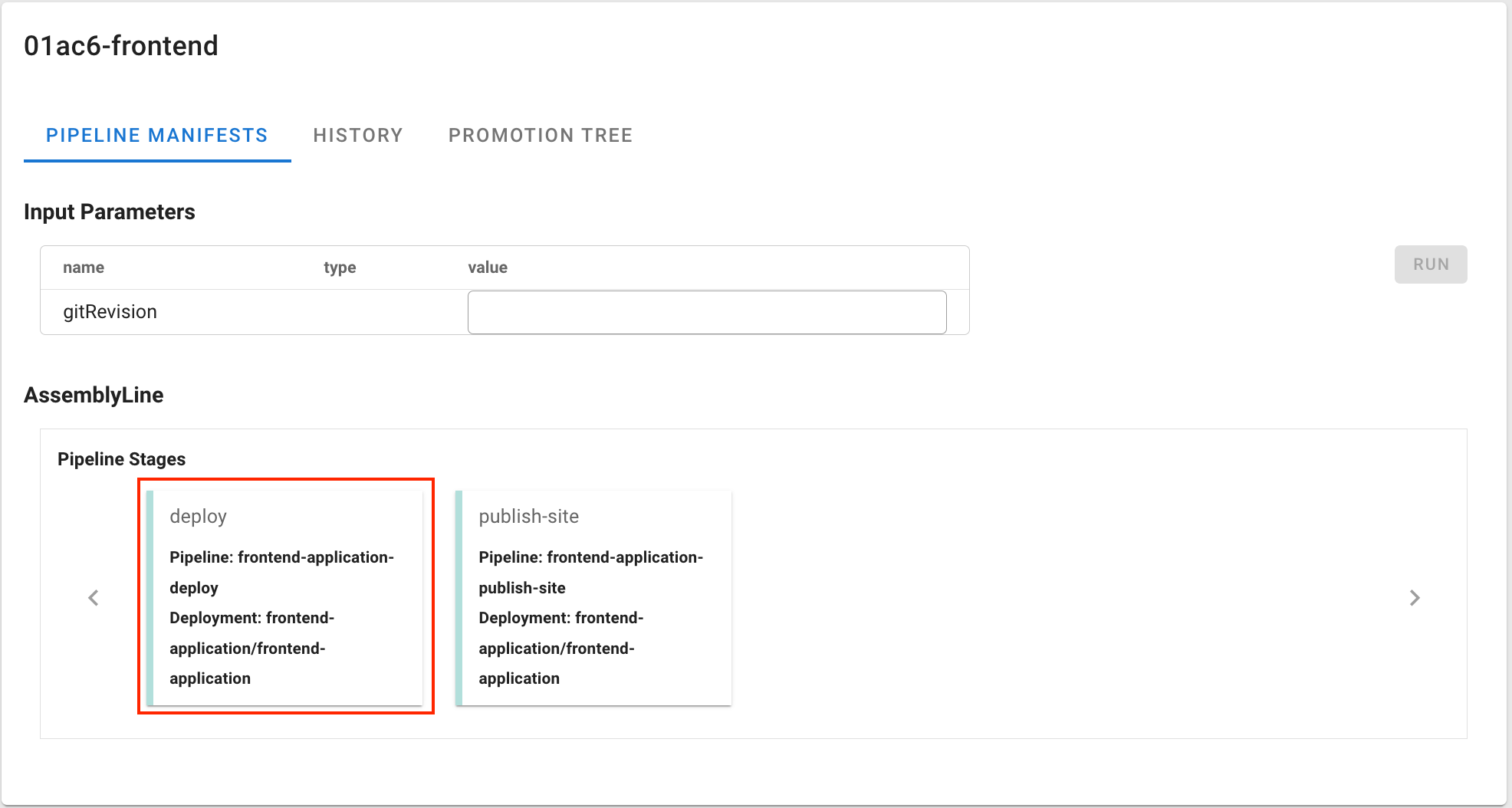Screen dimensions: 1512x808
Task: Click the left carousel chevron arrow
Action: tap(94, 598)
